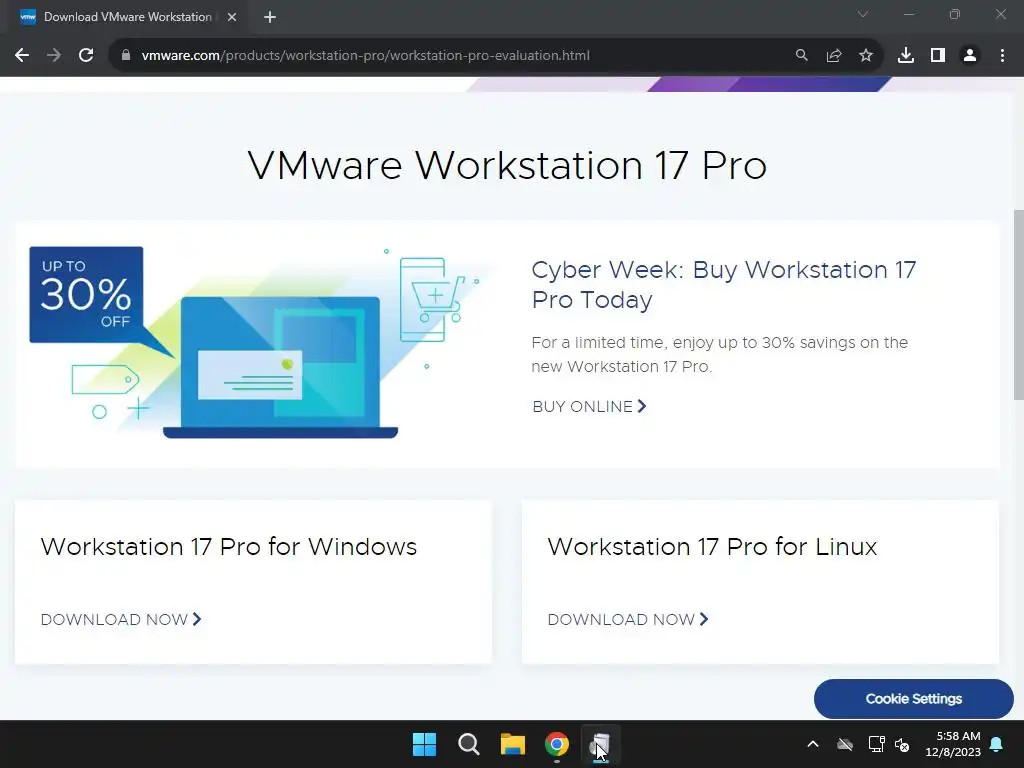Open the Windows Start menu

pos(424,744)
